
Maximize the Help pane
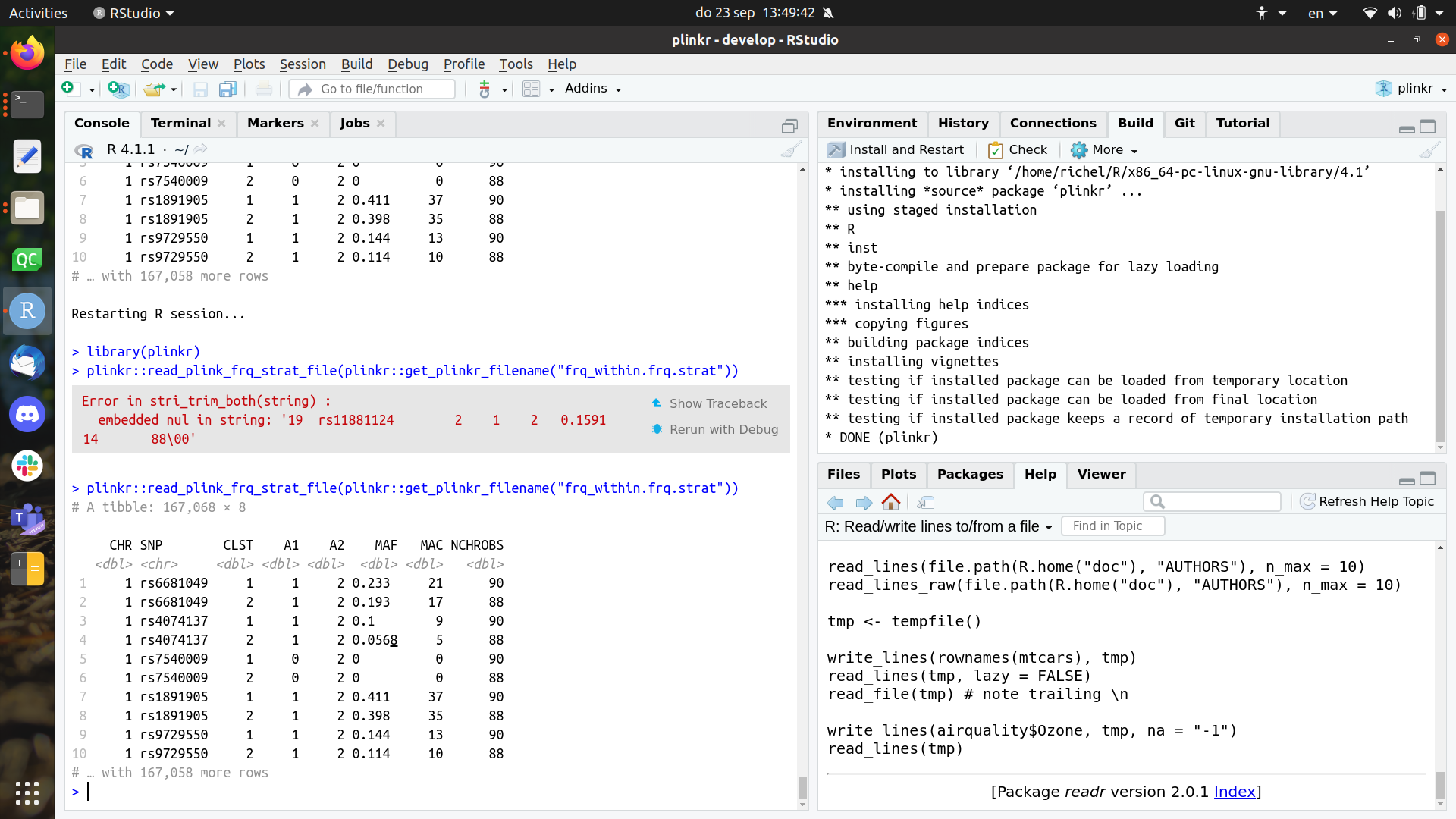1429,480
